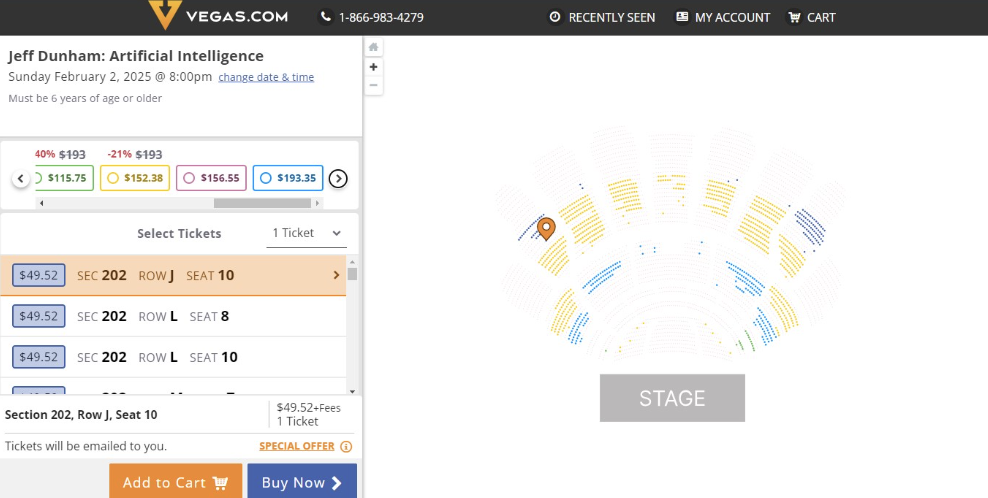Select the $152.38 price filter
Viewport: 988px width, 498px height.
click(135, 178)
